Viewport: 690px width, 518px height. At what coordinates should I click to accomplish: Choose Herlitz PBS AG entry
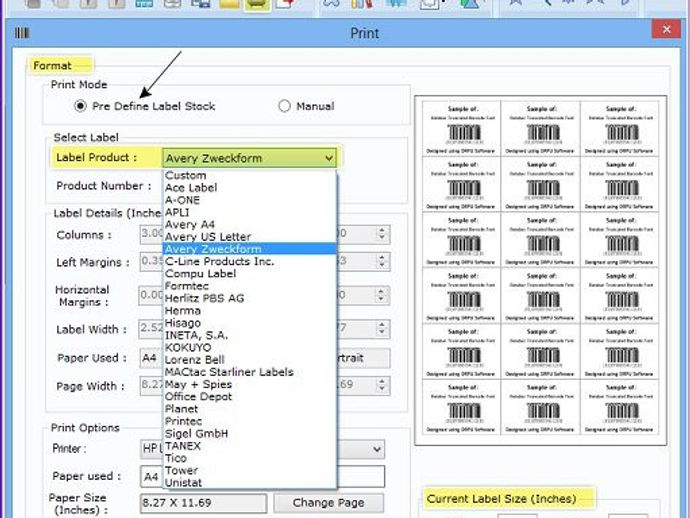[x=250, y=298]
